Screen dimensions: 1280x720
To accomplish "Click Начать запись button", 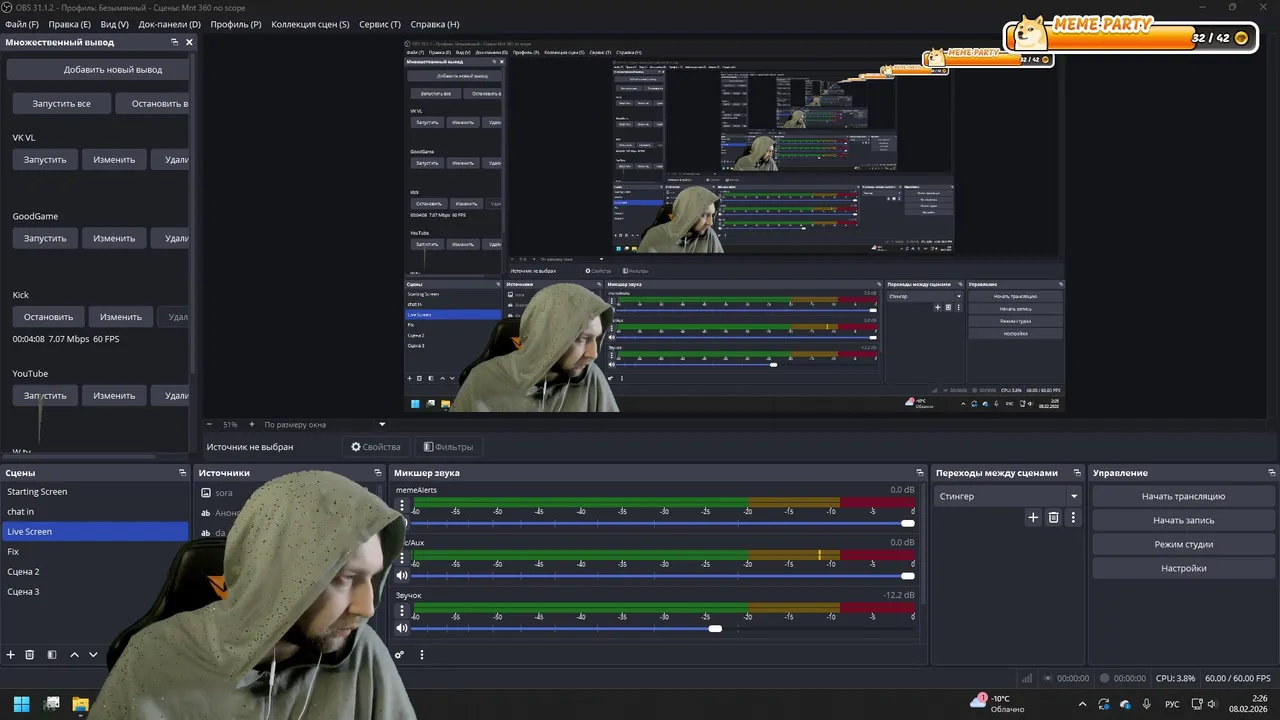I will pyautogui.click(x=1183, y=520).
